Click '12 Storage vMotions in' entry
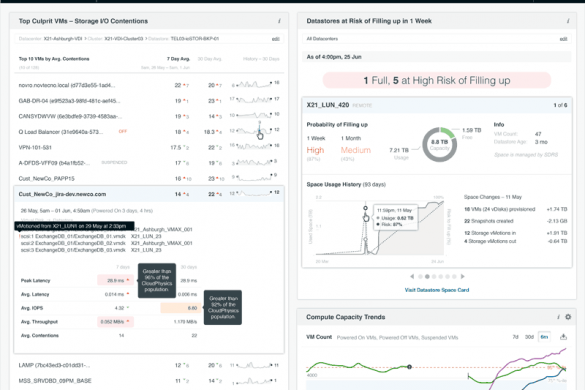Image resolution: width=585 pixels, height=390 pixels. click(515, 233)
